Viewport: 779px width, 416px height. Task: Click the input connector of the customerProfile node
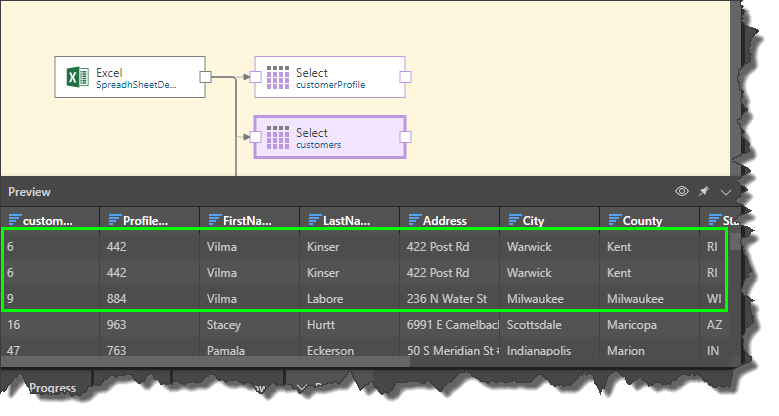click(255, 77)
